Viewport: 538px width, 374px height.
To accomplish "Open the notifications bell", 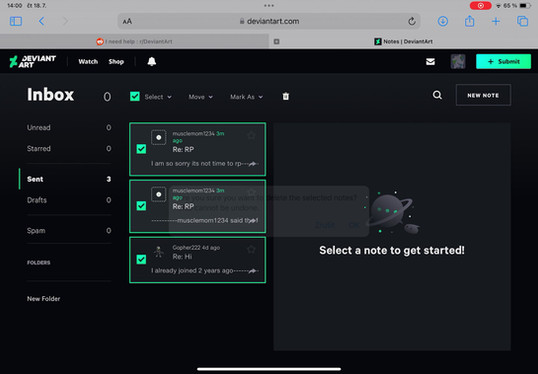I will (x=152, y=61).
